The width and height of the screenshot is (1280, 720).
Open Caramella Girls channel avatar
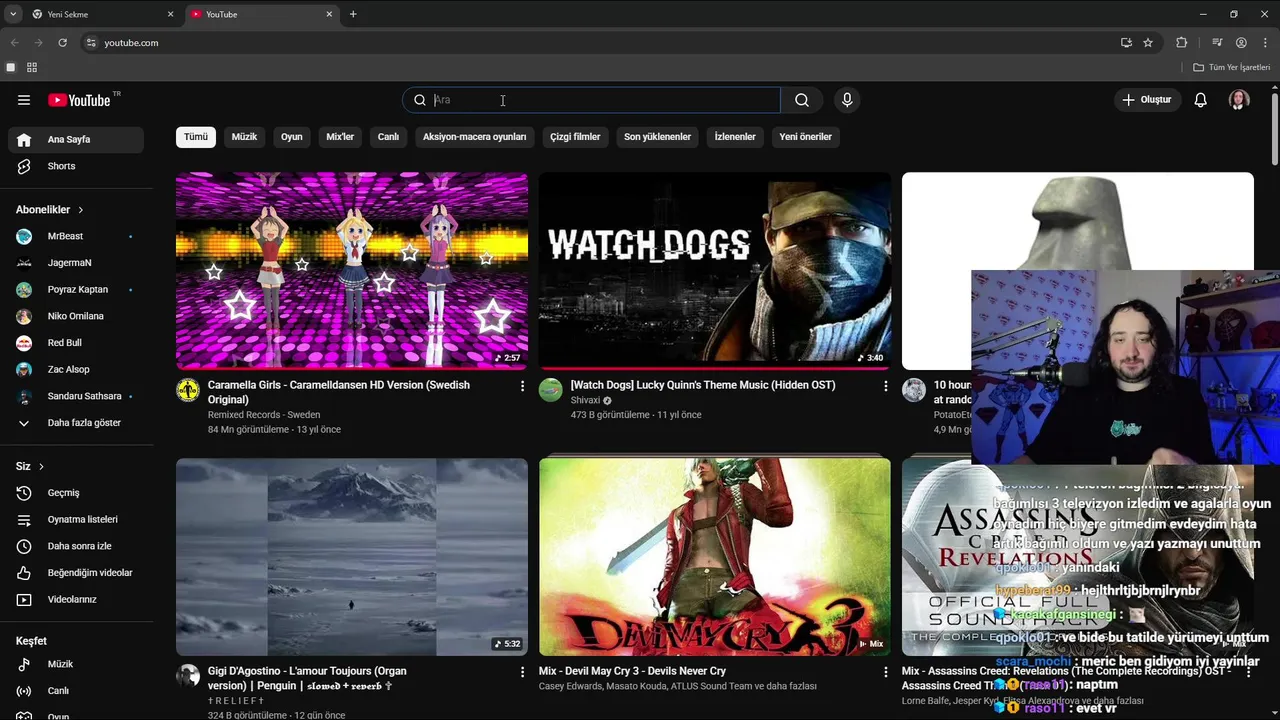pos(188,390)
